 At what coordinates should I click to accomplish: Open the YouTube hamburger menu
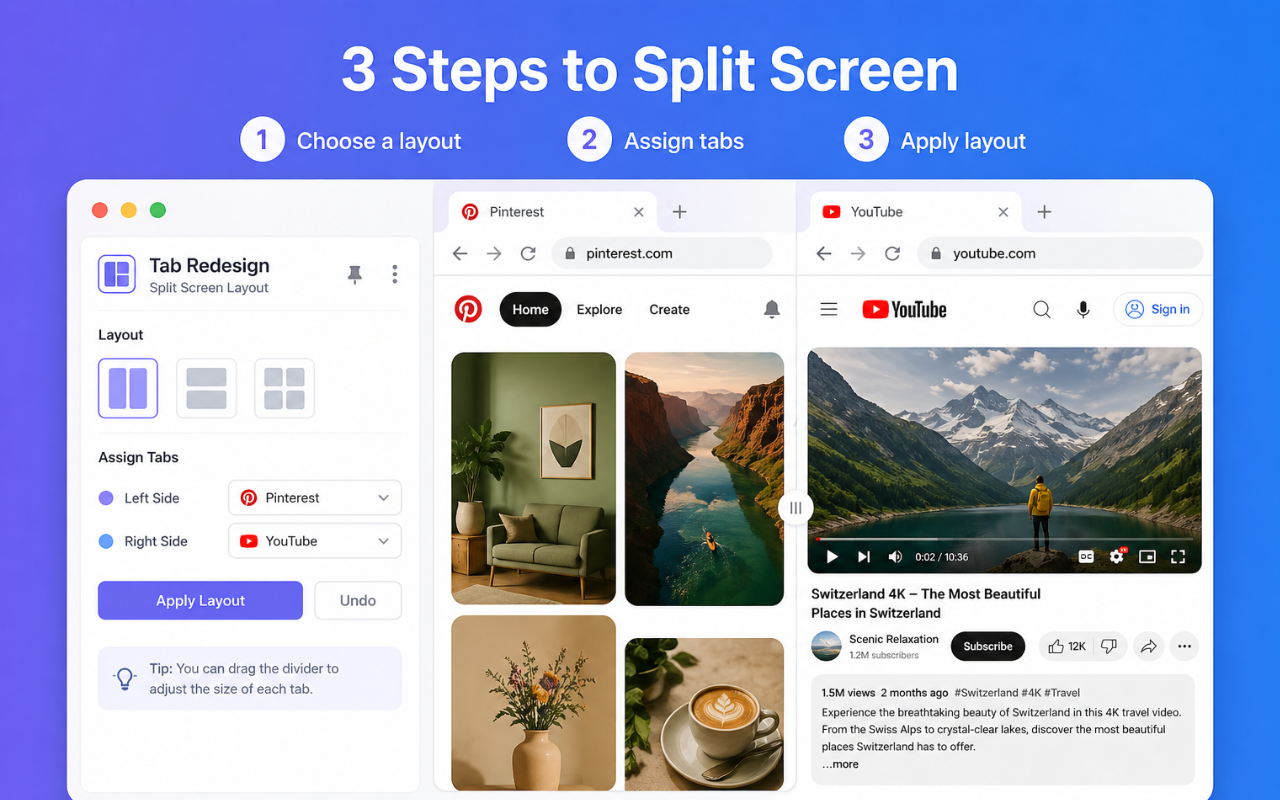[829, 310]
